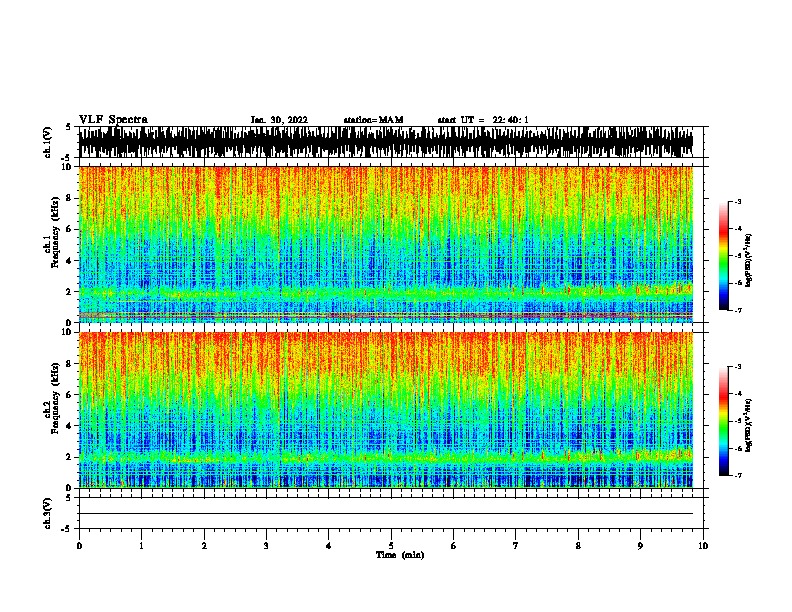This screenshot has width=792, height=612.
Task: Click the -3 label on ch.1 color scale
Action: (737, 201)
